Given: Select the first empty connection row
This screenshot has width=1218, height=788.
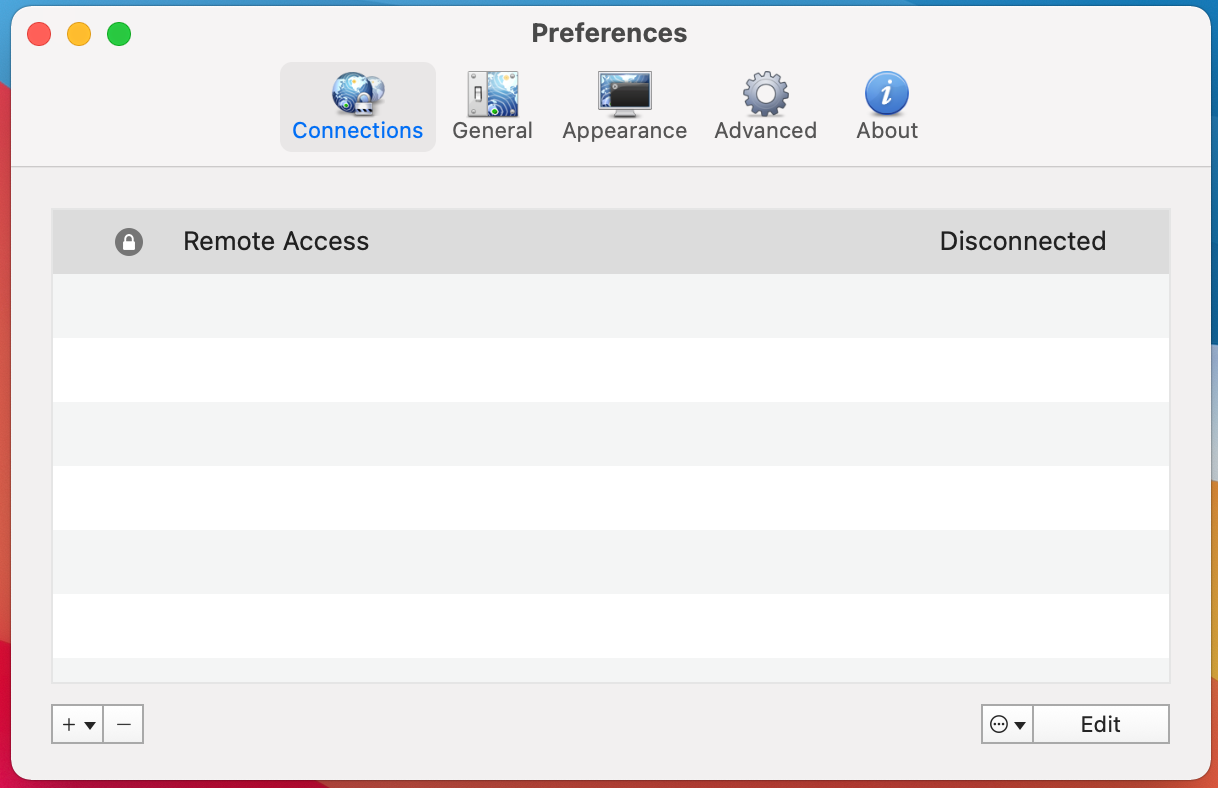Looking at the screenshot, I should 610,305.
